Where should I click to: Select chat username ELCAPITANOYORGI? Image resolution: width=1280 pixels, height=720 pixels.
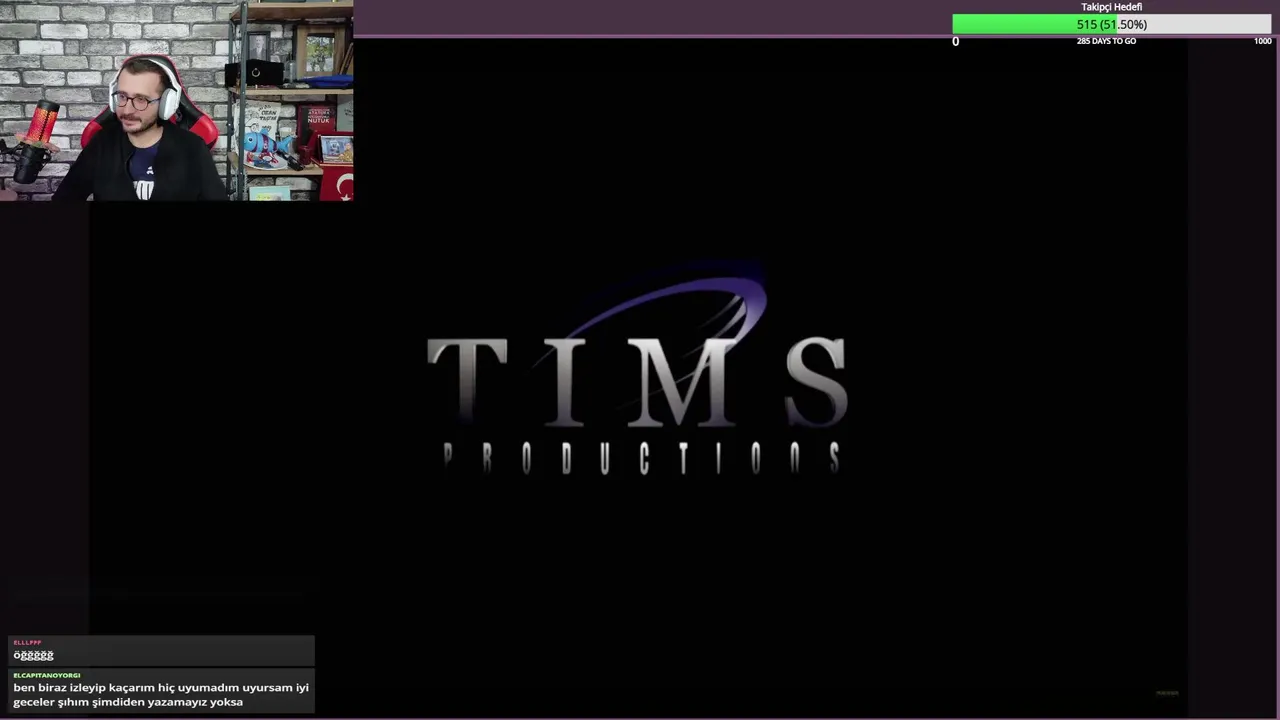coord(47,675)
